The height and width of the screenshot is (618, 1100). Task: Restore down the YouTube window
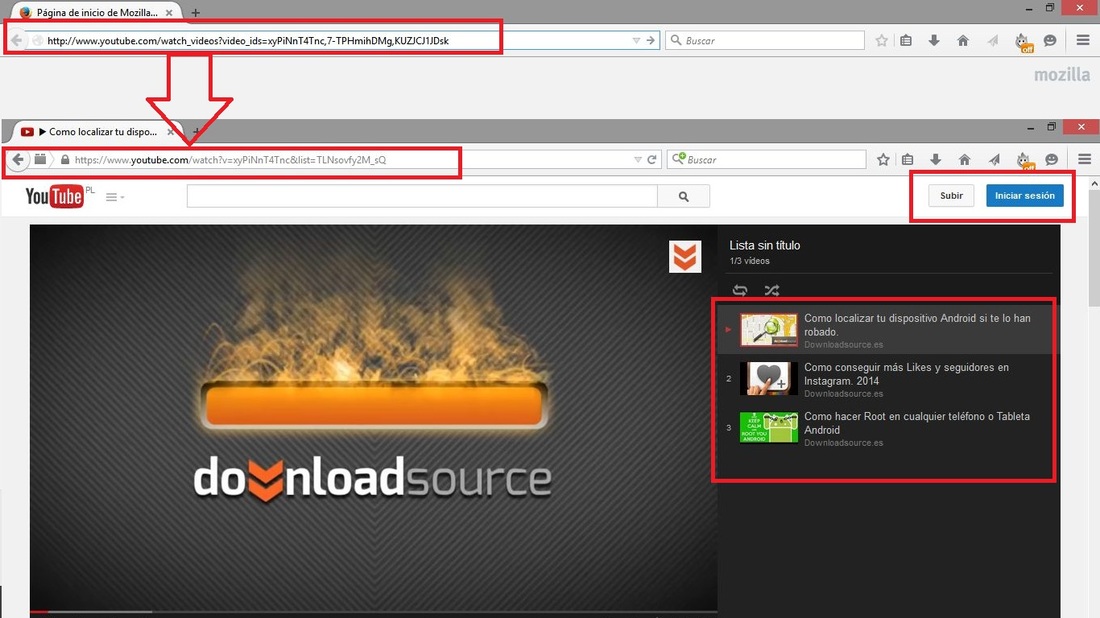pos(1051,127)
